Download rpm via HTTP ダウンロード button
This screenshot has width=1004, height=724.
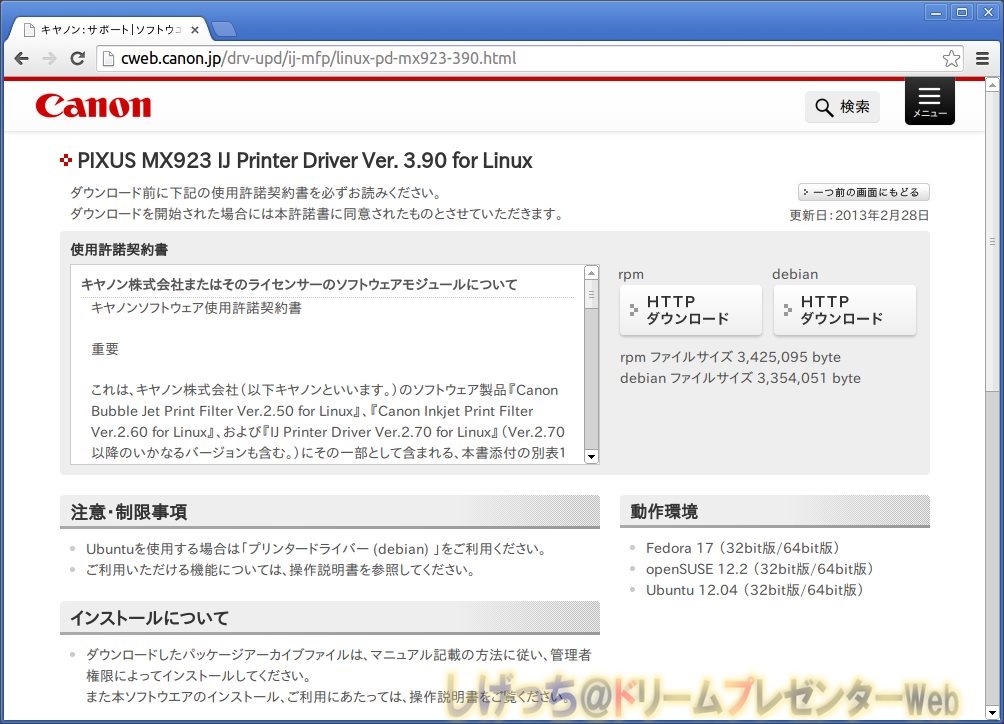[x=690, y=310]
